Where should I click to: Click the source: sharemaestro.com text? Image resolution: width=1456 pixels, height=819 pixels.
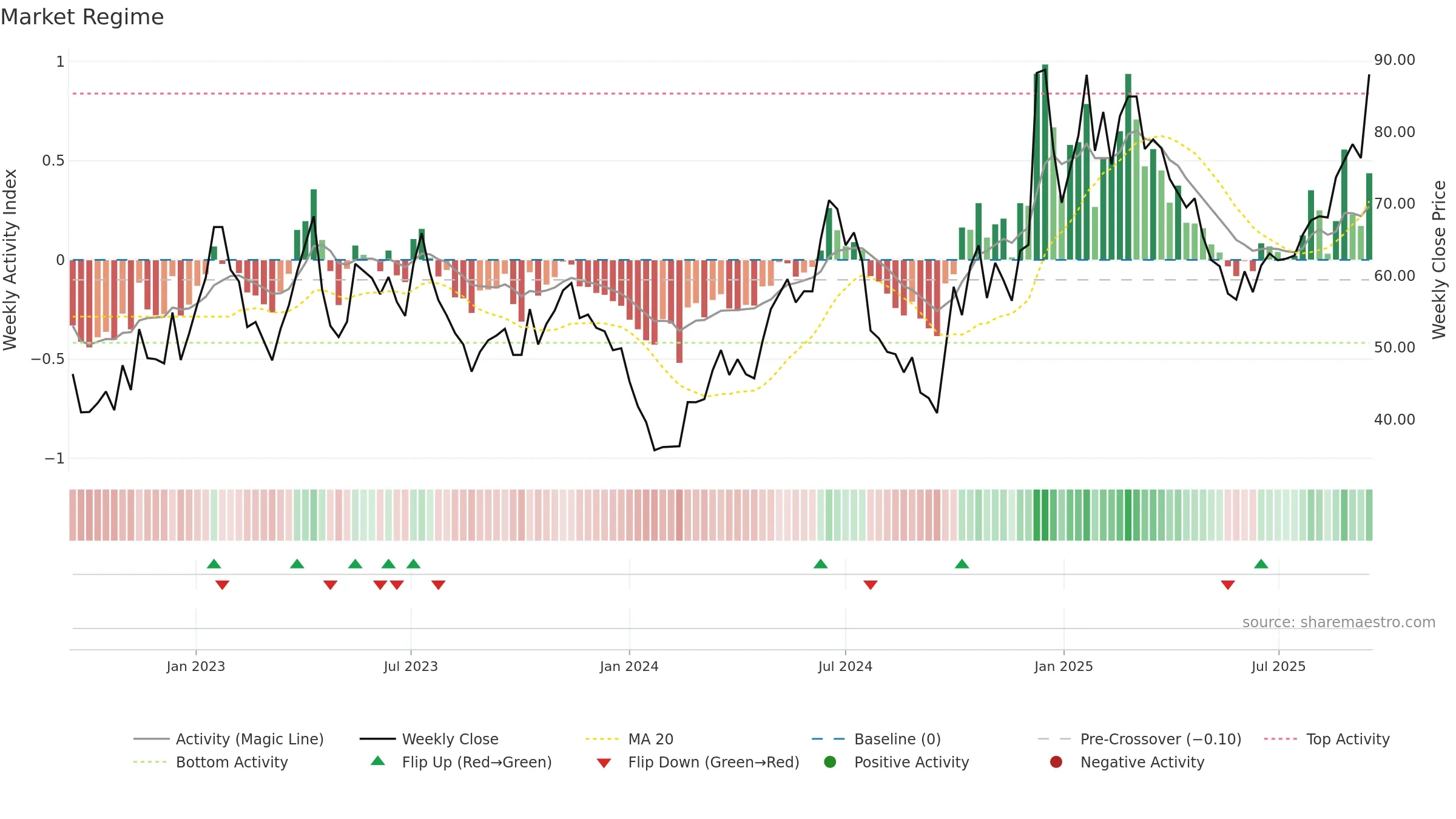[x=1339, y=622]
